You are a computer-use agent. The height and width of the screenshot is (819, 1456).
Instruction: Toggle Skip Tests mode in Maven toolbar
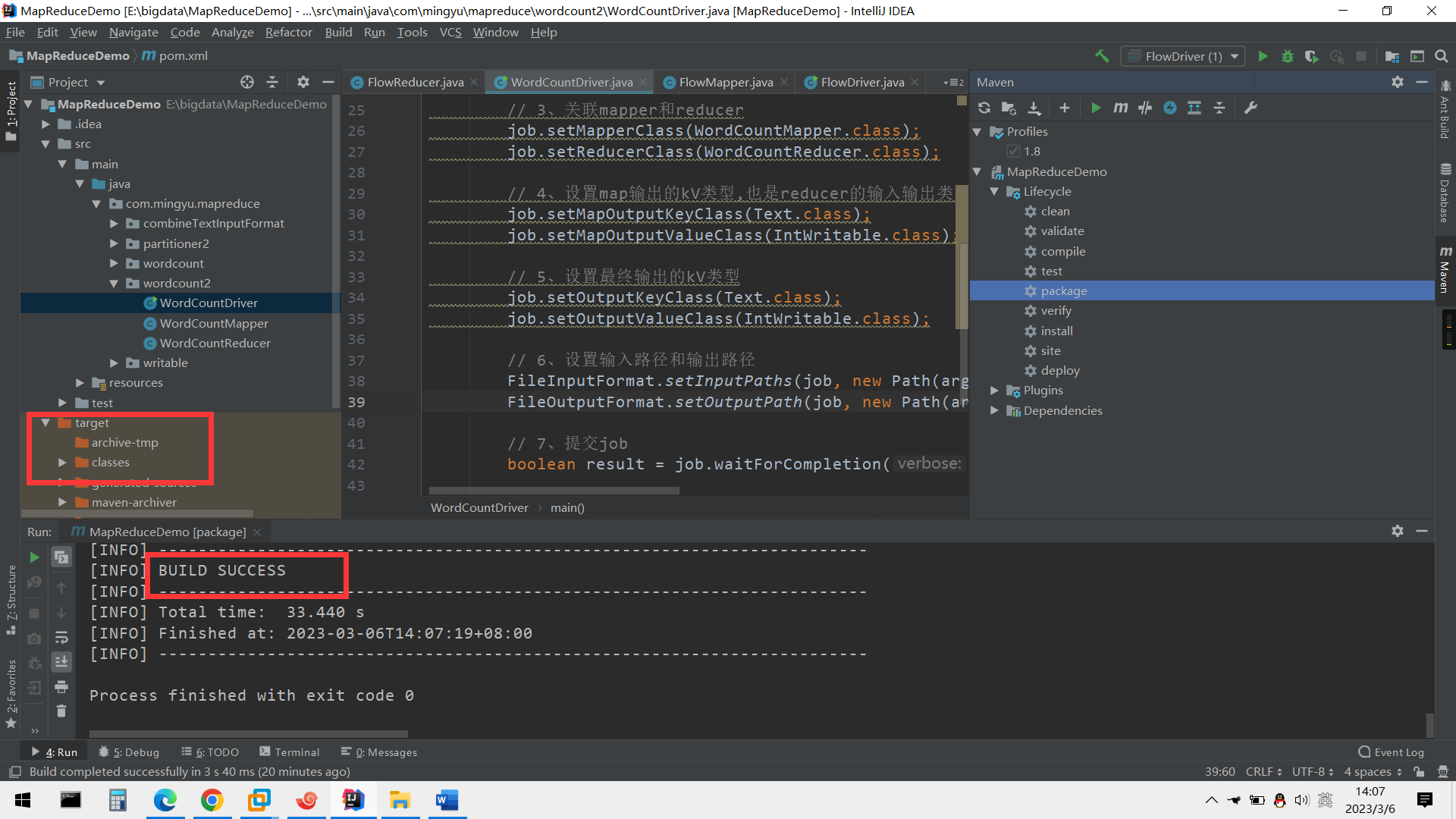pos(1170,108)
